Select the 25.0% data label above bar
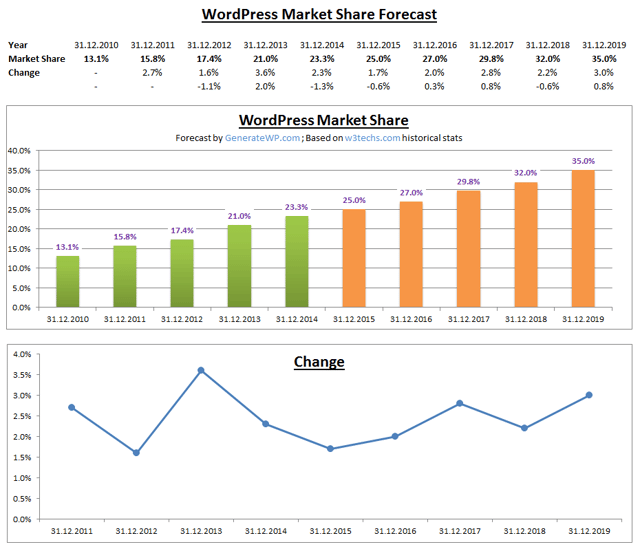 coord(354,200)
